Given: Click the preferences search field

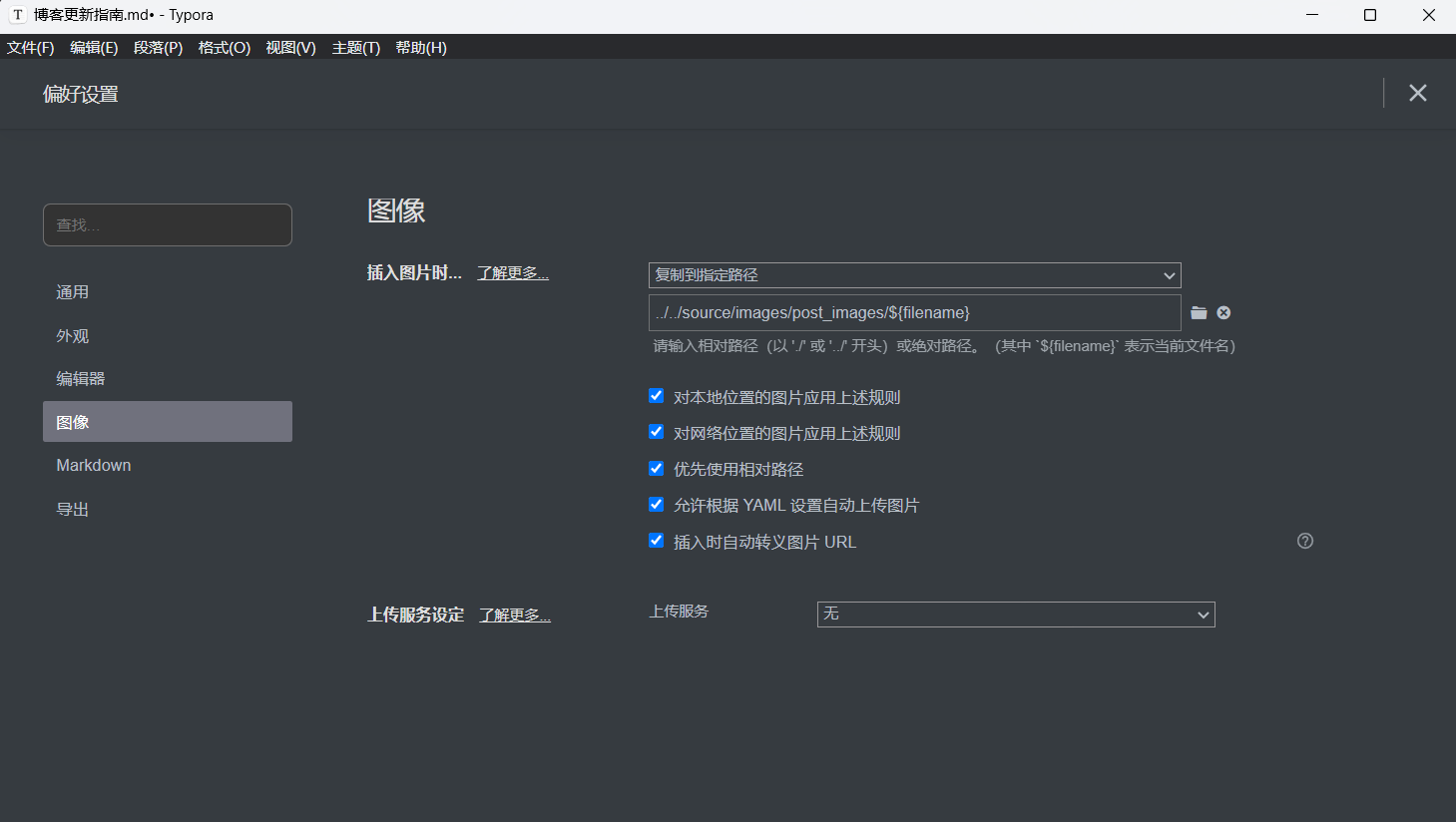Looking at the screenshot, I should tap(168, 225).
